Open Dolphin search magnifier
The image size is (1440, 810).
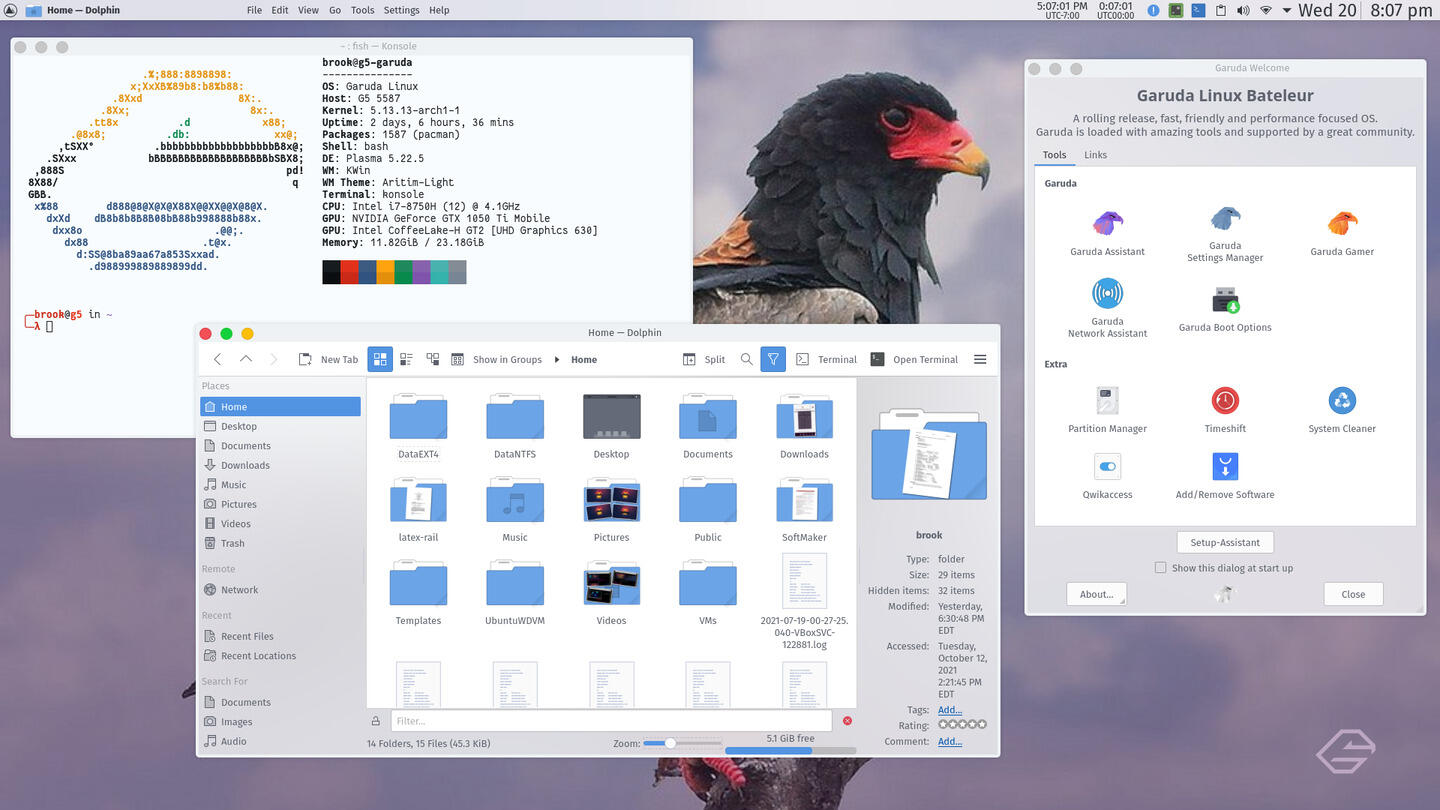(x=746, y=359)
